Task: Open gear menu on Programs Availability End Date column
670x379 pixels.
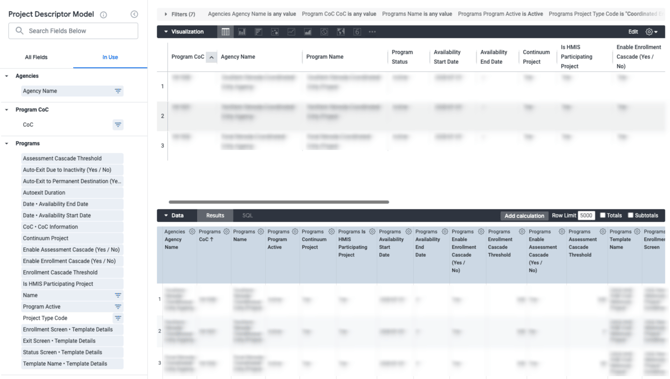Action: 445,232
